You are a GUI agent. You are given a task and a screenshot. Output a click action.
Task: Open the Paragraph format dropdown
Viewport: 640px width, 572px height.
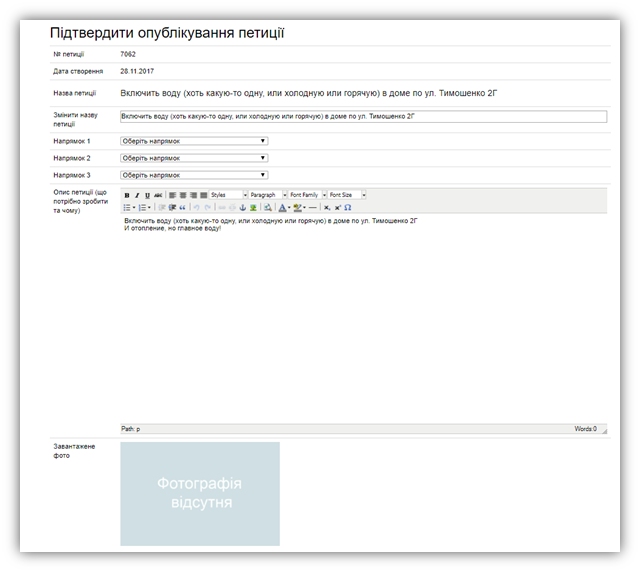pos(268,195)
